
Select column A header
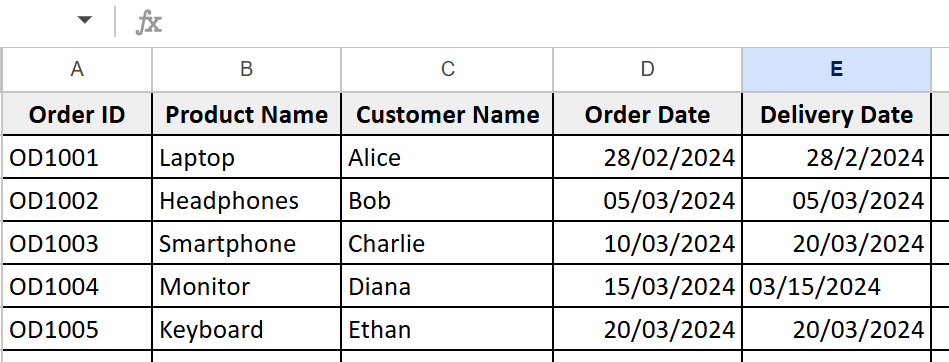point(77,70)
